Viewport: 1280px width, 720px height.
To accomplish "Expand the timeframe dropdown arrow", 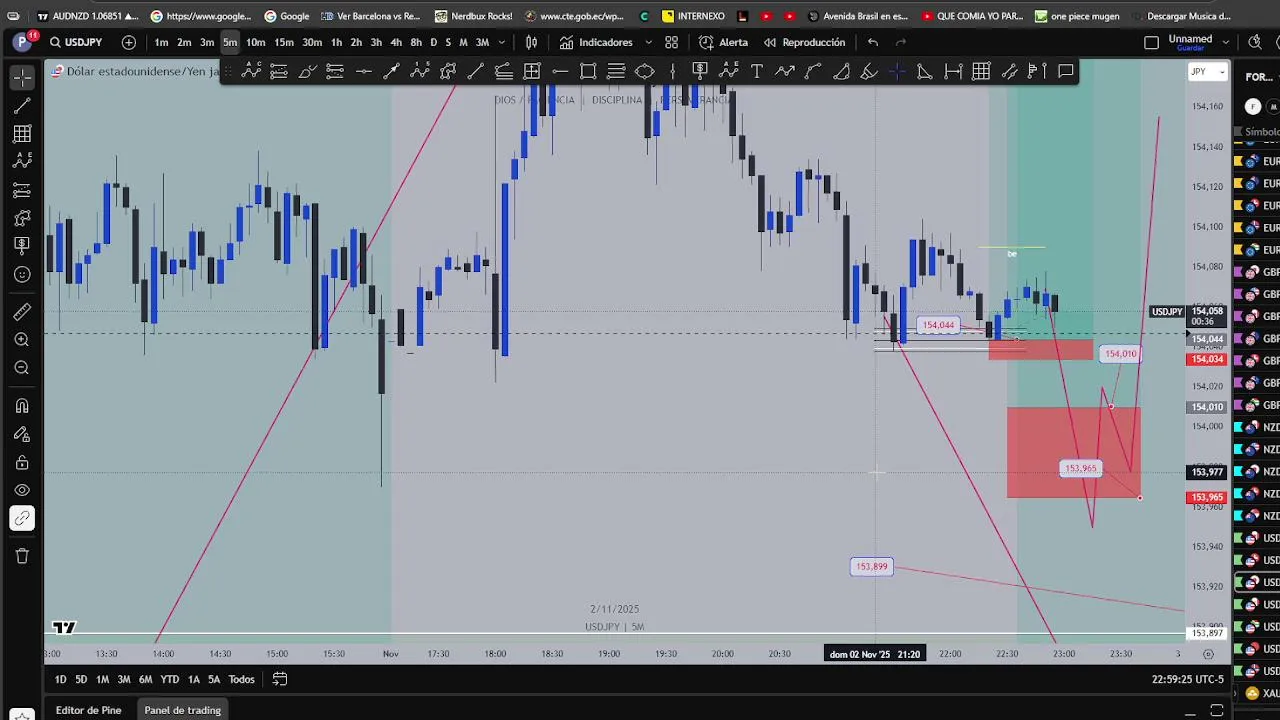I will point(502,42).
